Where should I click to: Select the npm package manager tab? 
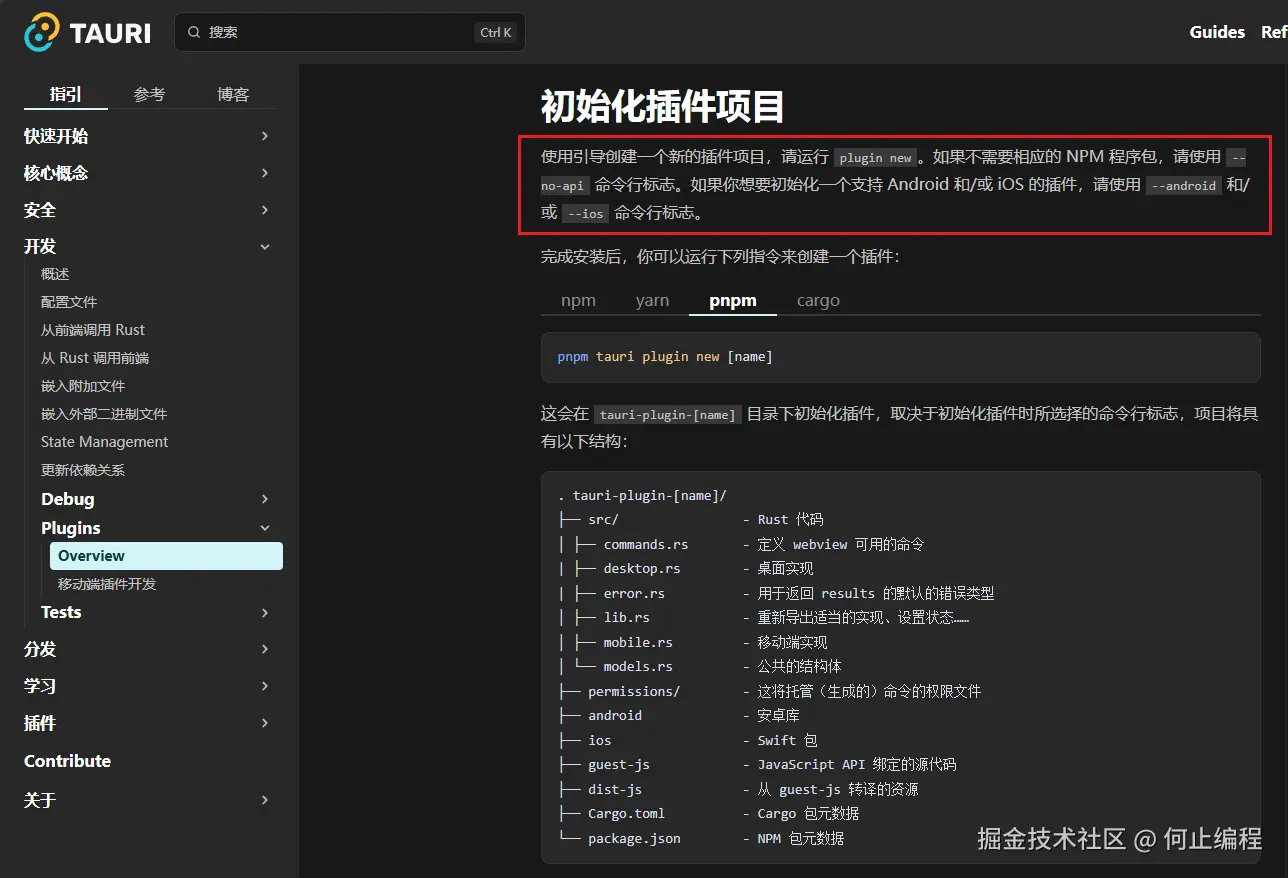point(578,300)
